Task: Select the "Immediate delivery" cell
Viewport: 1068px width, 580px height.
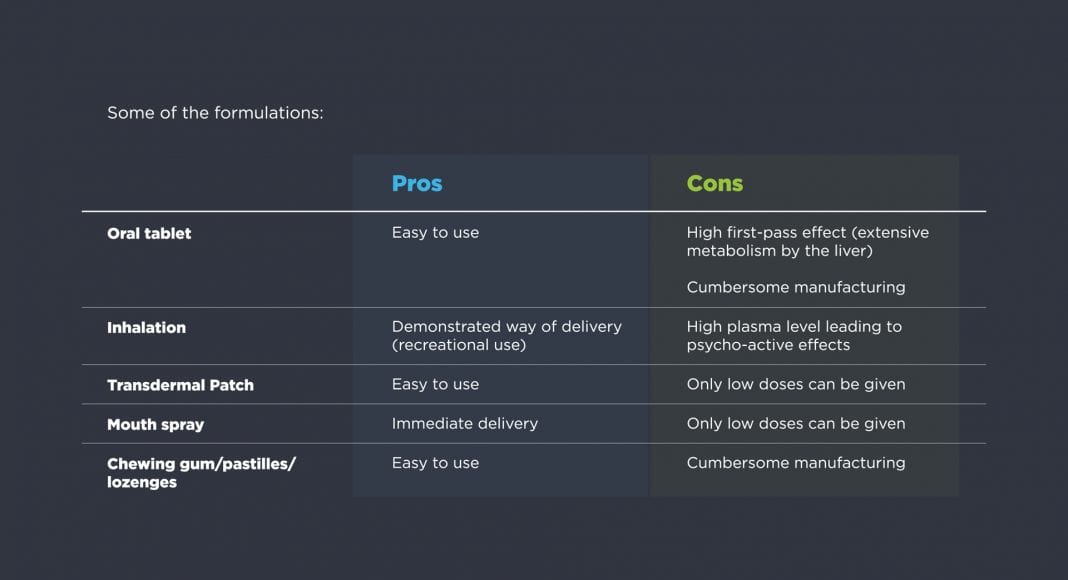Action: pos(464,423)
